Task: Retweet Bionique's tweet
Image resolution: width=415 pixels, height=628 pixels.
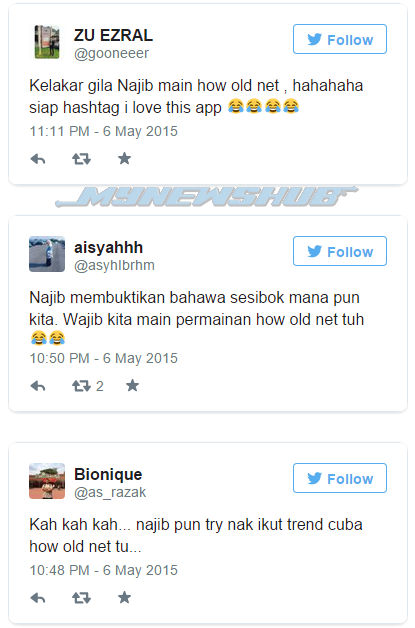Action: pyautogui.click(x=81, y=598)
